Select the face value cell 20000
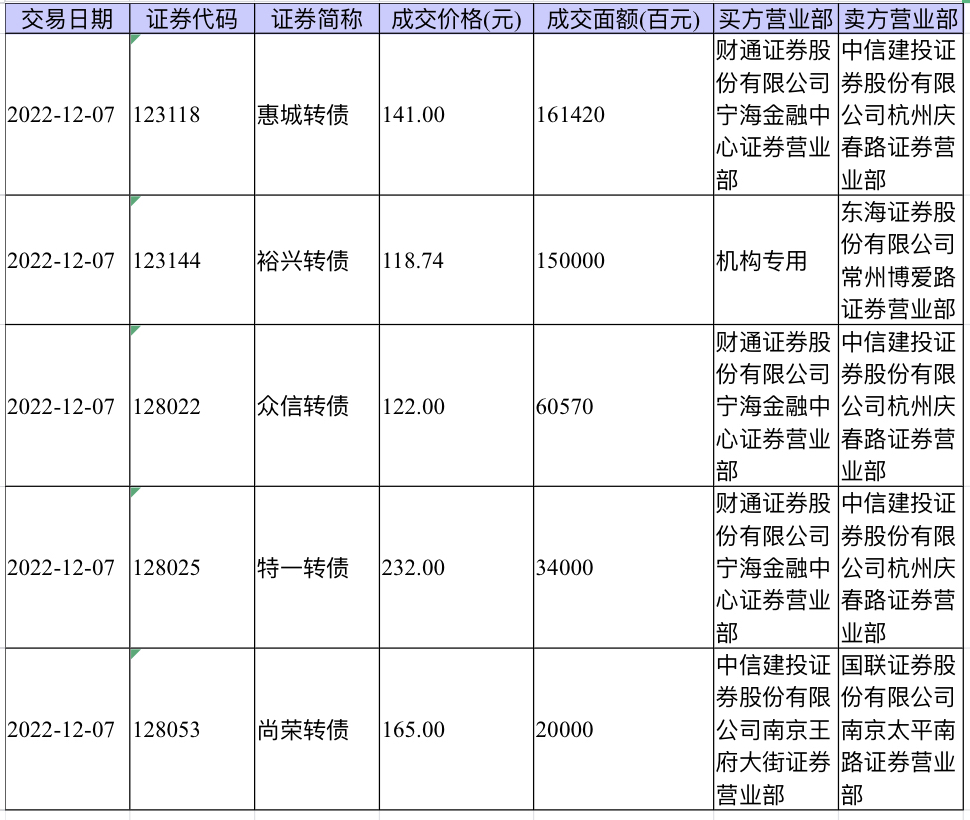970x820 pixels. point(624,729)
